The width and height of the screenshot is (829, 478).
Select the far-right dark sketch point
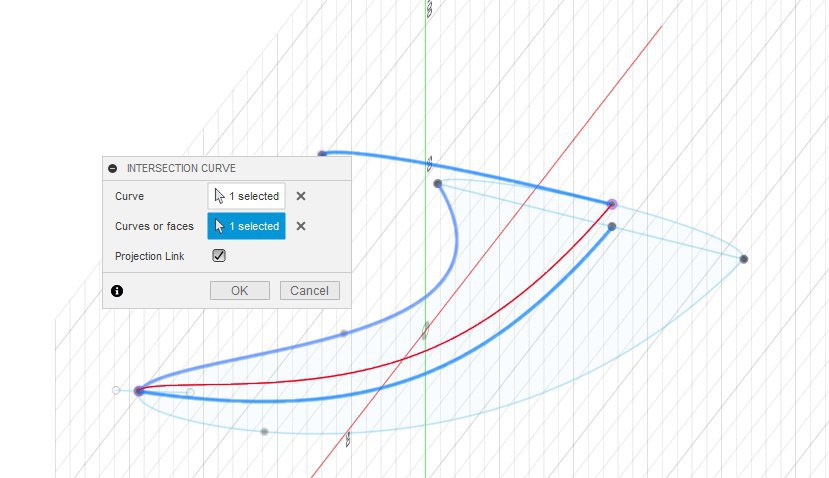tap(744, 259)
